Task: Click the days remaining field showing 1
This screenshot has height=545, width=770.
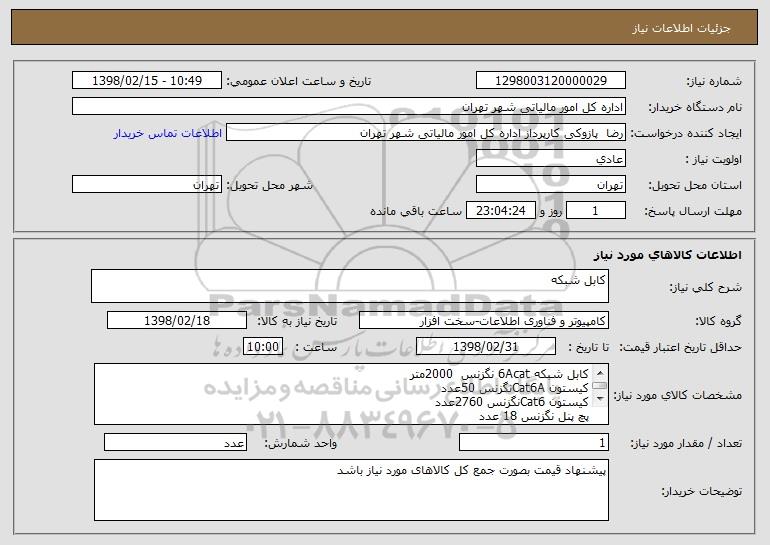Action: 596,211
